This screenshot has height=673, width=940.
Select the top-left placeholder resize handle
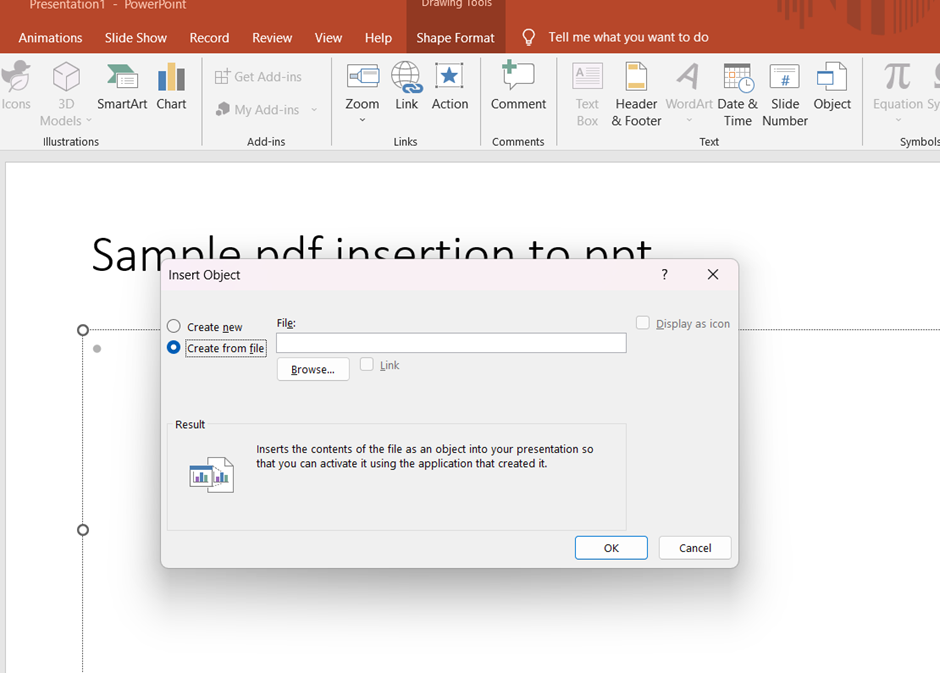(83, 330)
